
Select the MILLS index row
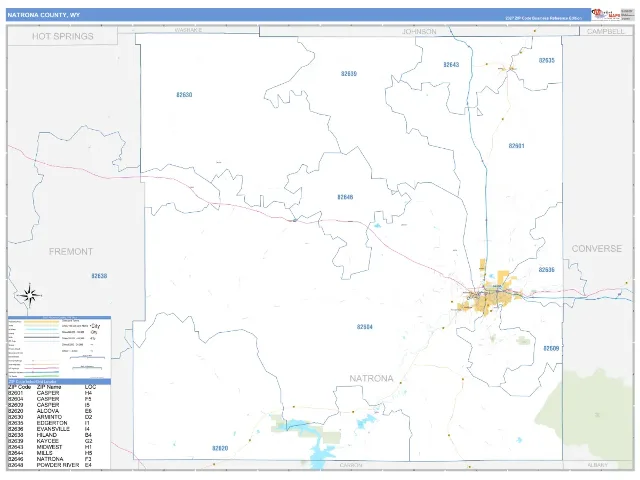tap(50, 453)
